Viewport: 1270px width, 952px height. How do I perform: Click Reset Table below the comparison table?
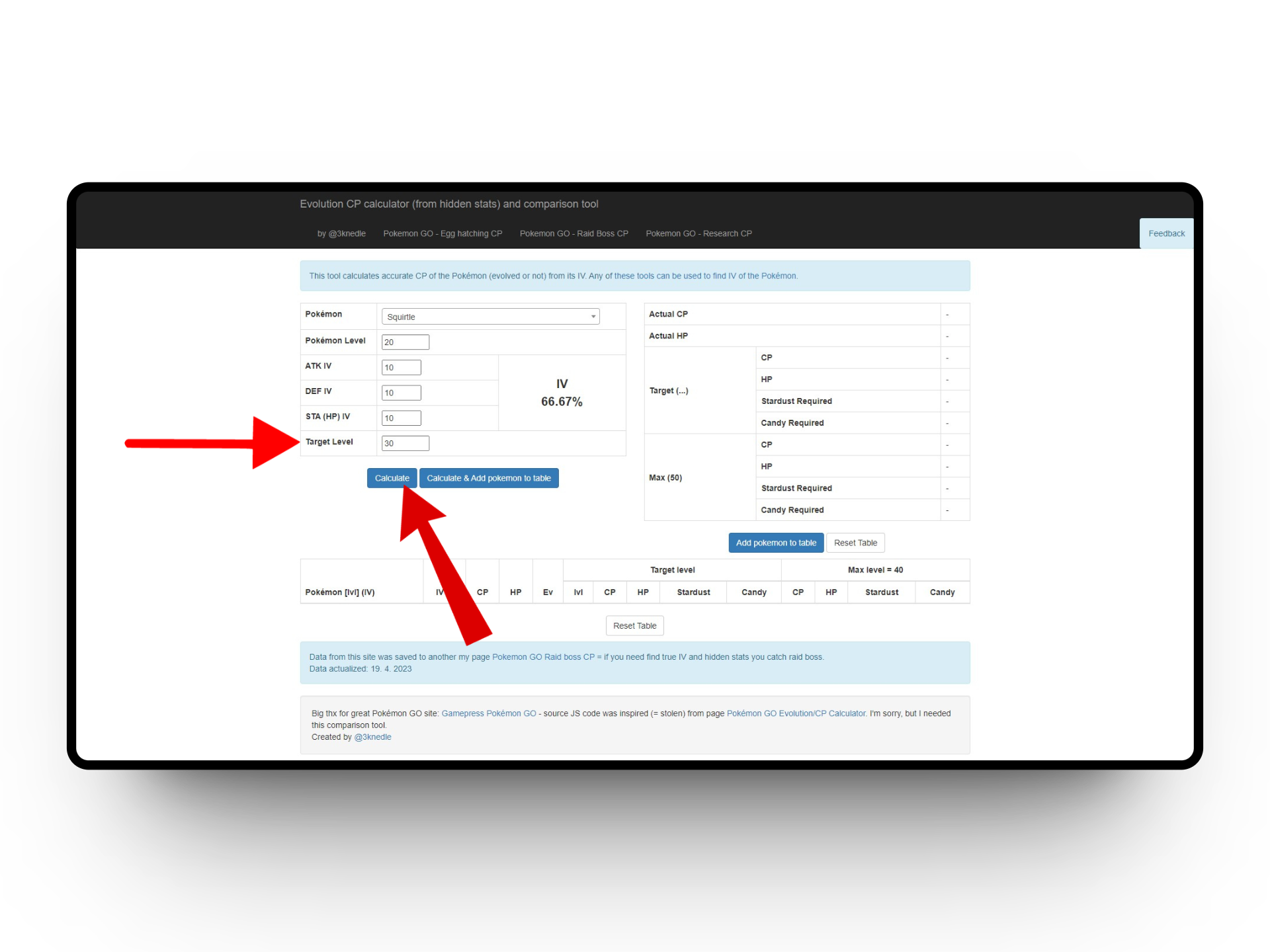click(x=634, y=625)
